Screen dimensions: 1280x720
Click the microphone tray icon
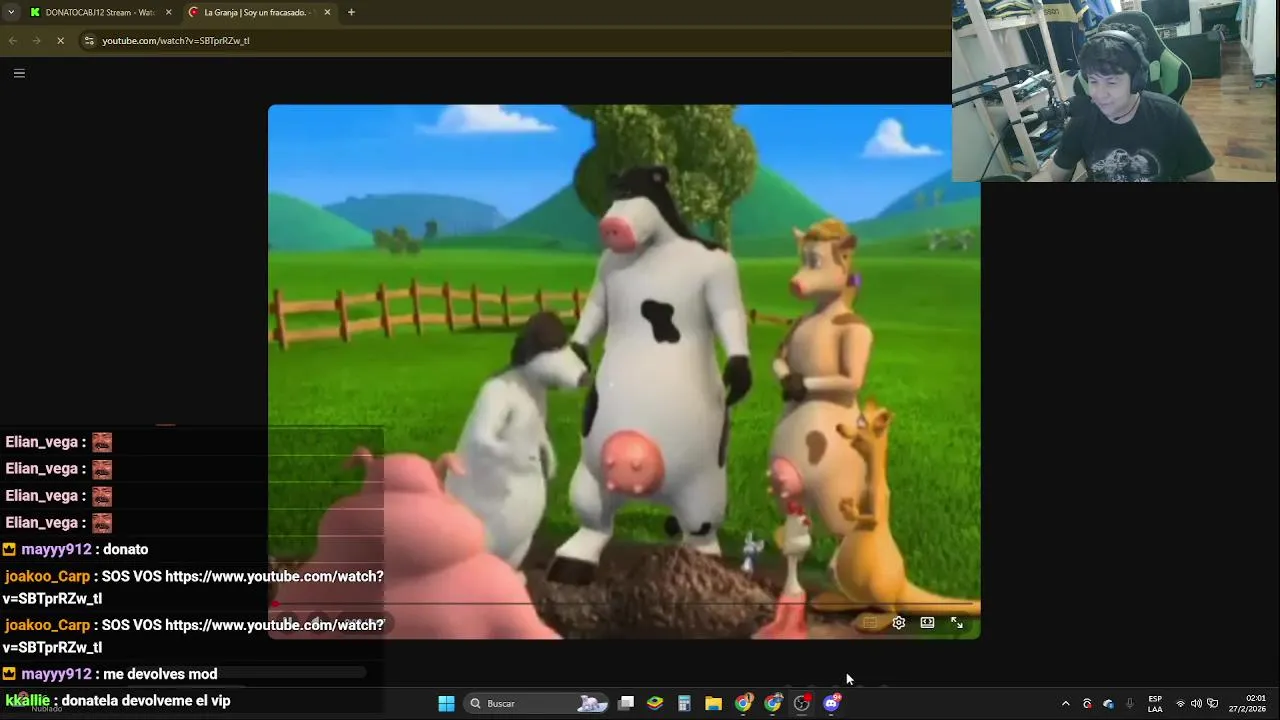[x=1130, y=704]
